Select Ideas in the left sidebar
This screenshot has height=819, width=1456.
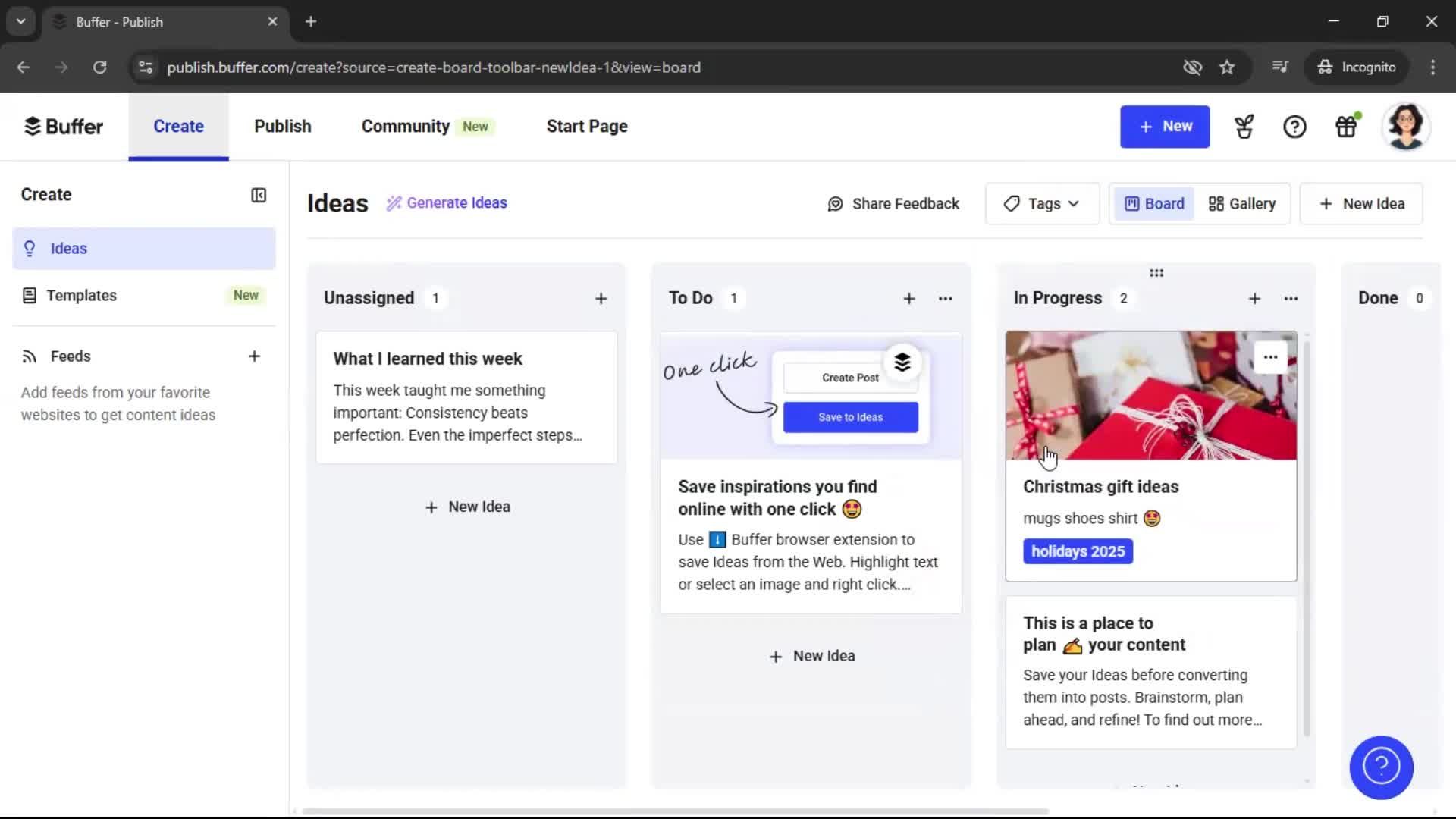tap(67, 248)
